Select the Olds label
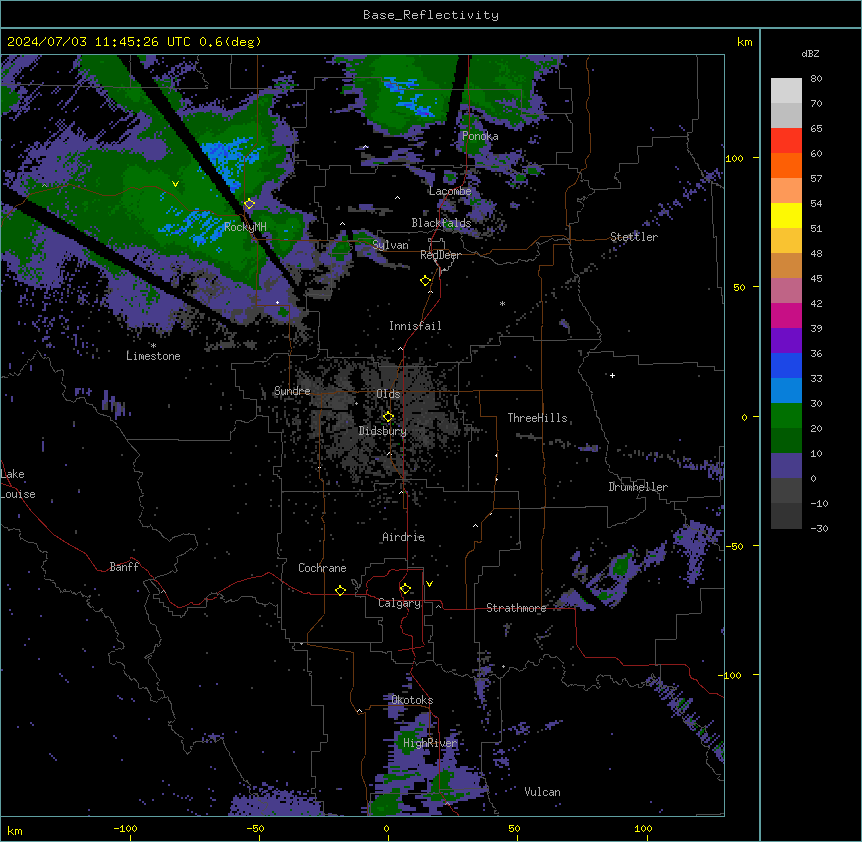Viewport: 862px width, 842px height. click(x=388, y=394)
